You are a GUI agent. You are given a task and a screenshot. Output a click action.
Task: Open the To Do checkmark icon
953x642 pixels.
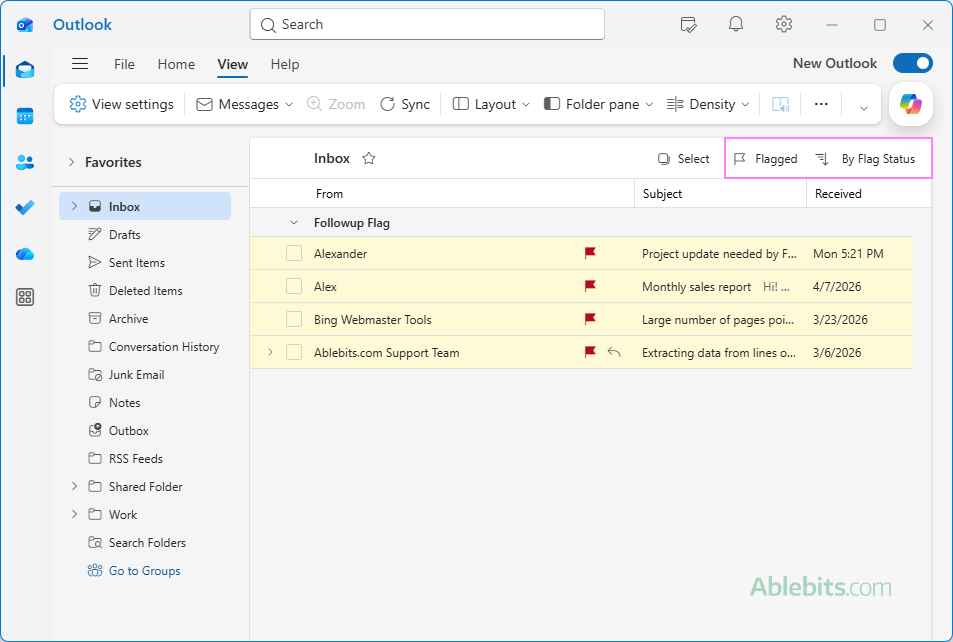tap(25, 208)
